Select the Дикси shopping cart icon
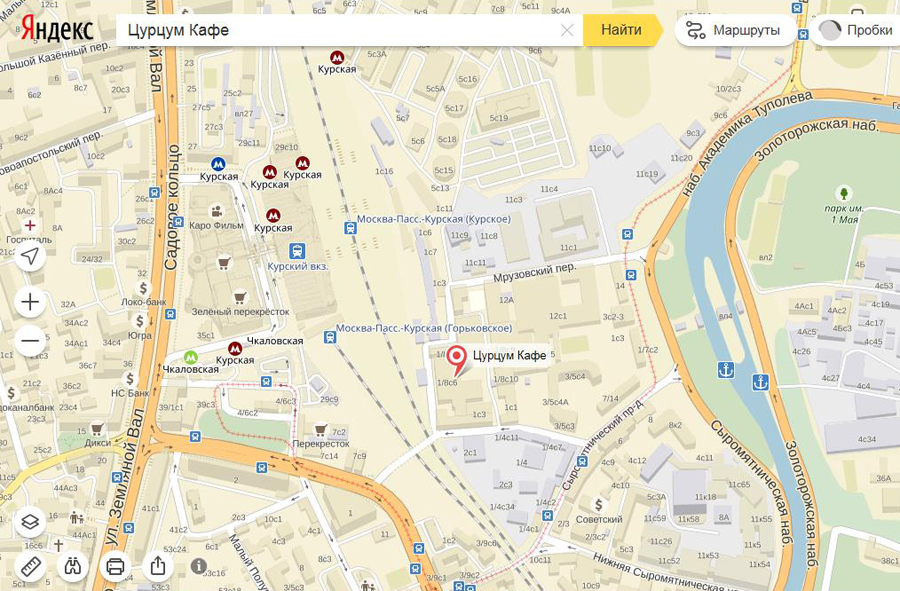The height and width of the screenshot is (591, 900). 98,429
